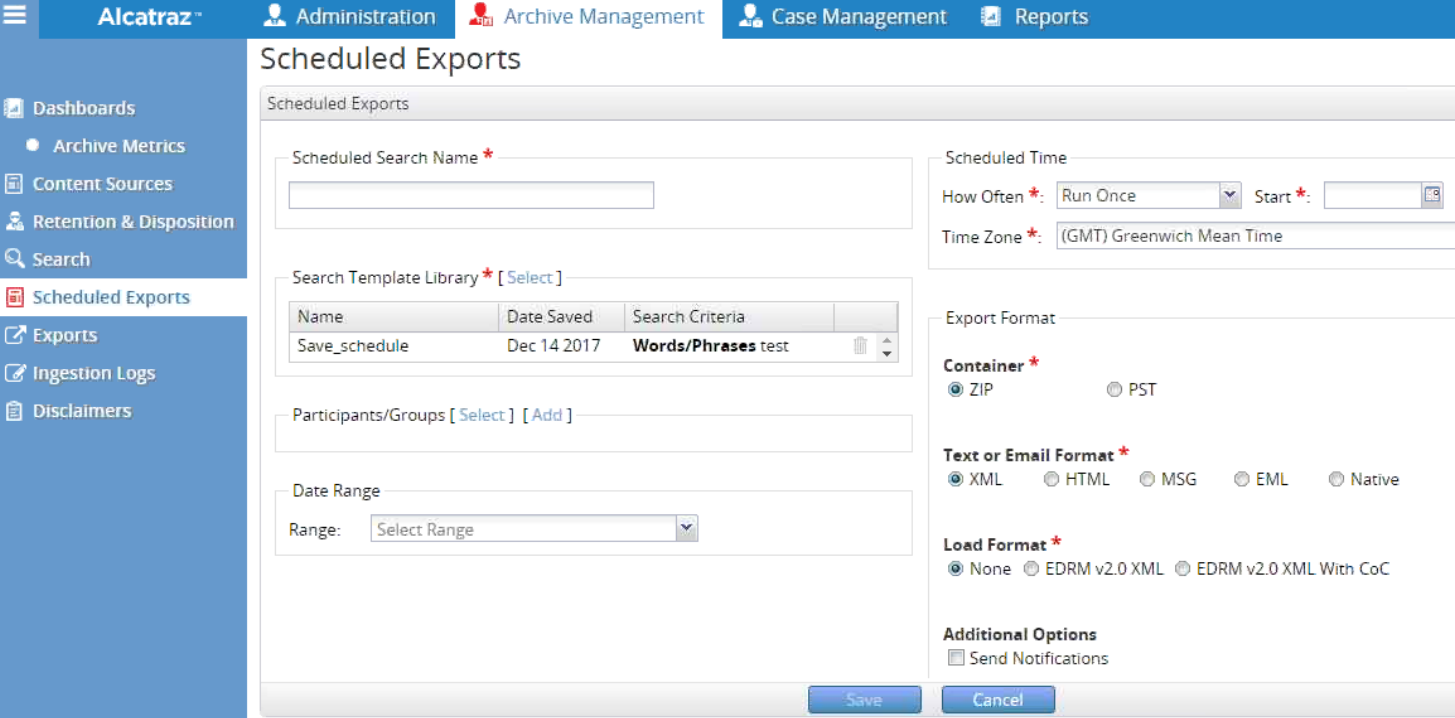Delete the Save_schedule template with trash icon
This screenshot has width=1455, height=718.
[860, 346]
